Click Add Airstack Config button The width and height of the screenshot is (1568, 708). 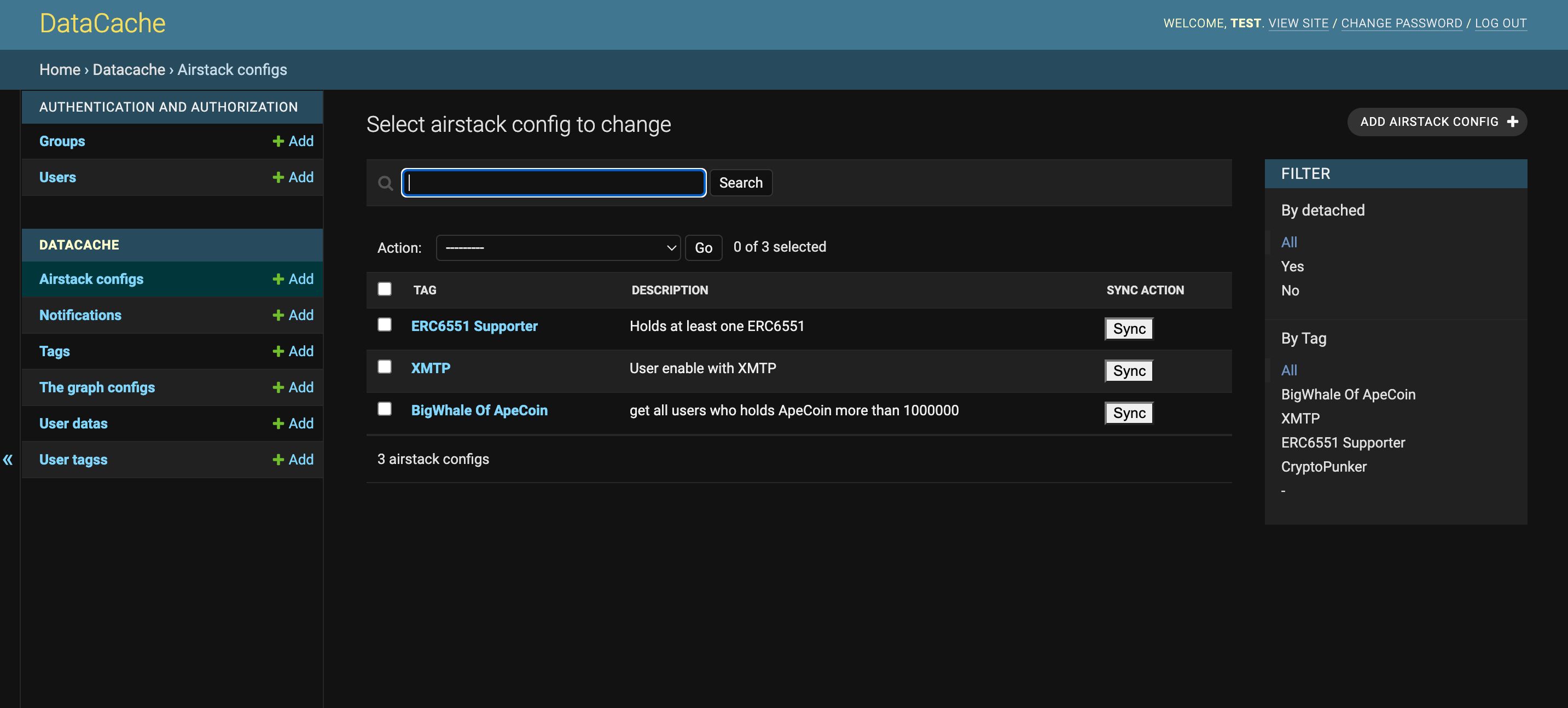point(1437,122)
